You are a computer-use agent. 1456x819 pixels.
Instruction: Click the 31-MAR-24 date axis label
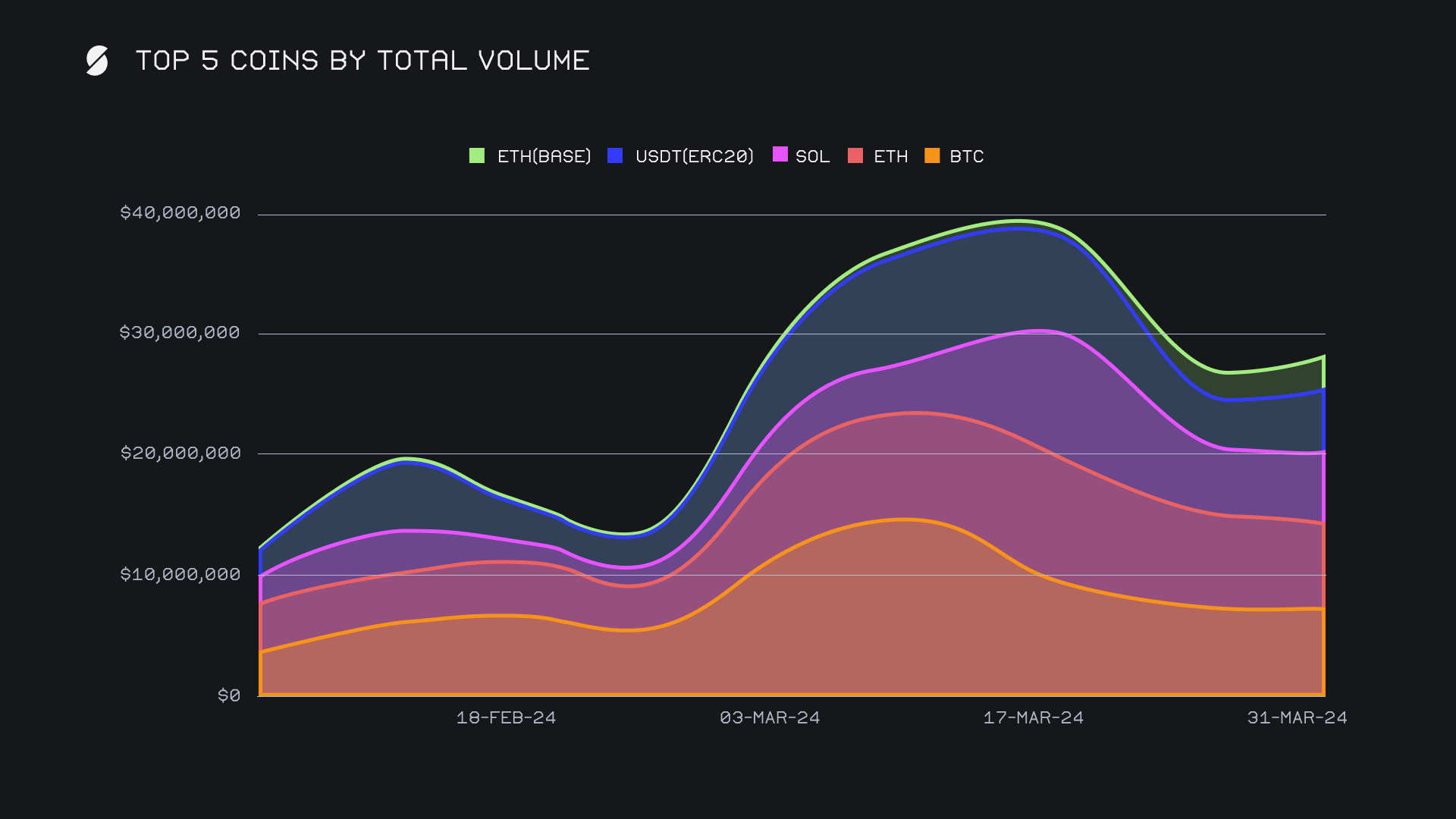(1297, 717)
